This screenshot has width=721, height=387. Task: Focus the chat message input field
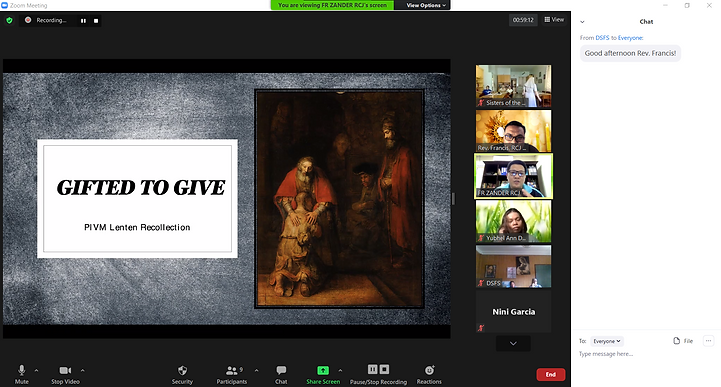coord(645,354)
